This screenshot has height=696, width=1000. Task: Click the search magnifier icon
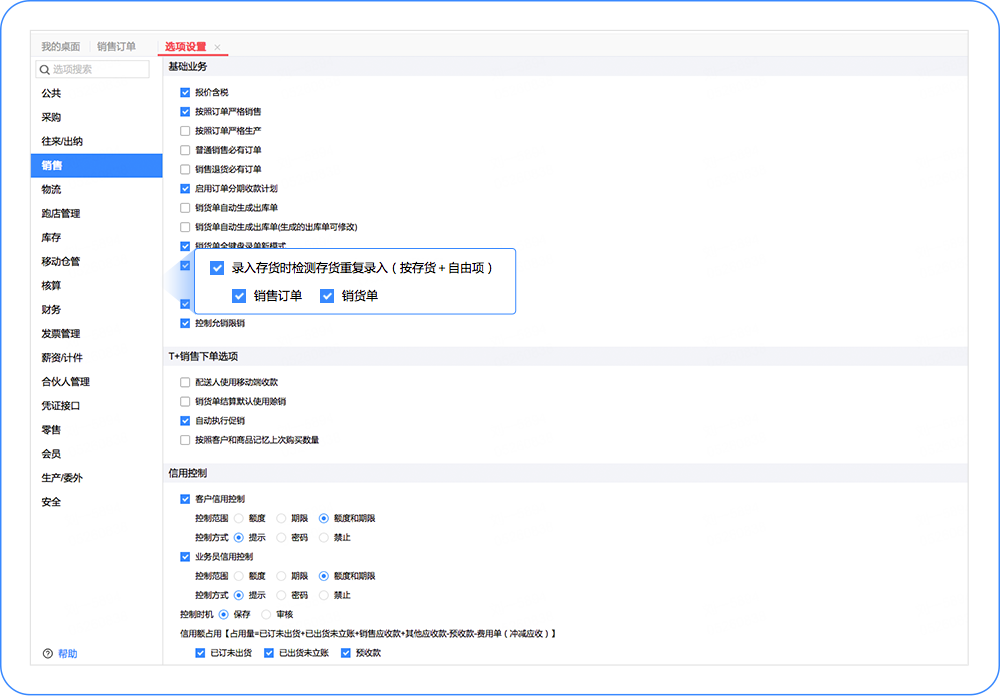click(x=45, y=70)
